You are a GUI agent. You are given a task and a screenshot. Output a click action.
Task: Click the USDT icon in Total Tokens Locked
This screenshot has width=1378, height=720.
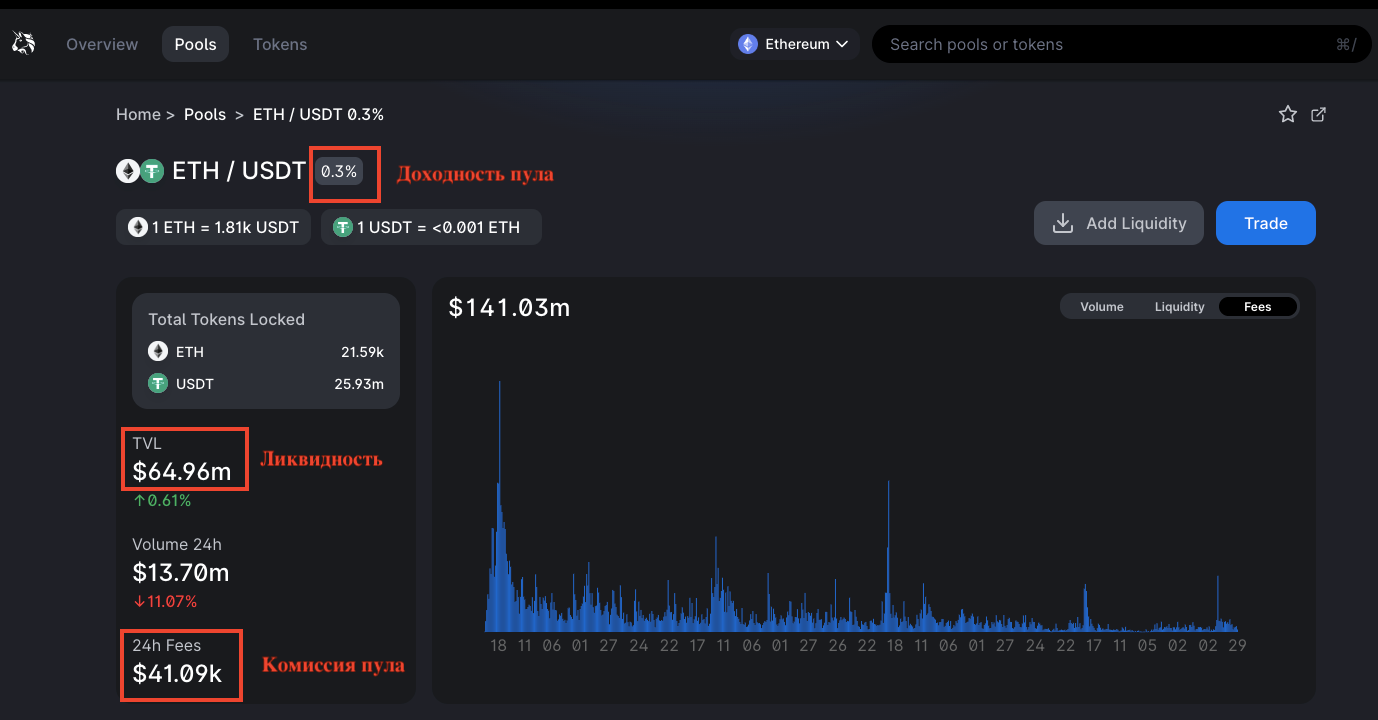(158, 383)
